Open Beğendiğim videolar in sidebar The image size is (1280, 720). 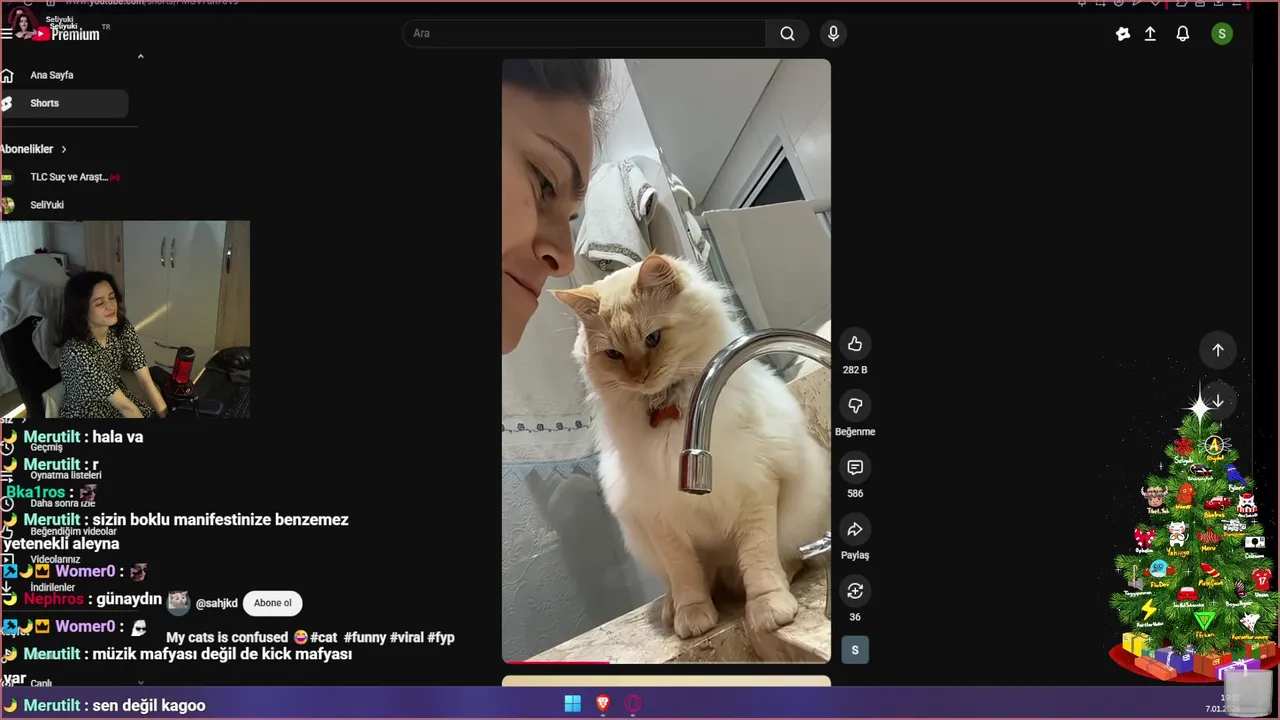click(x=73, y=532)
